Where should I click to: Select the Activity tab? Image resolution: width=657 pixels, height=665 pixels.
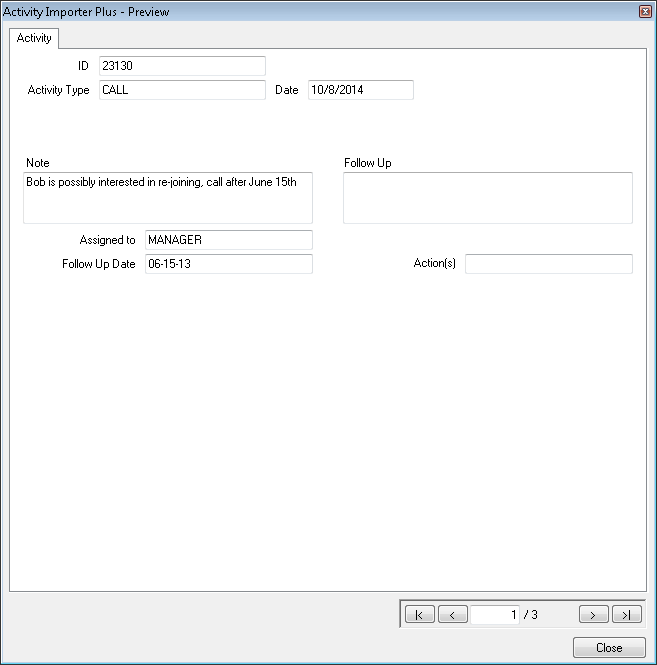(34, 38)
